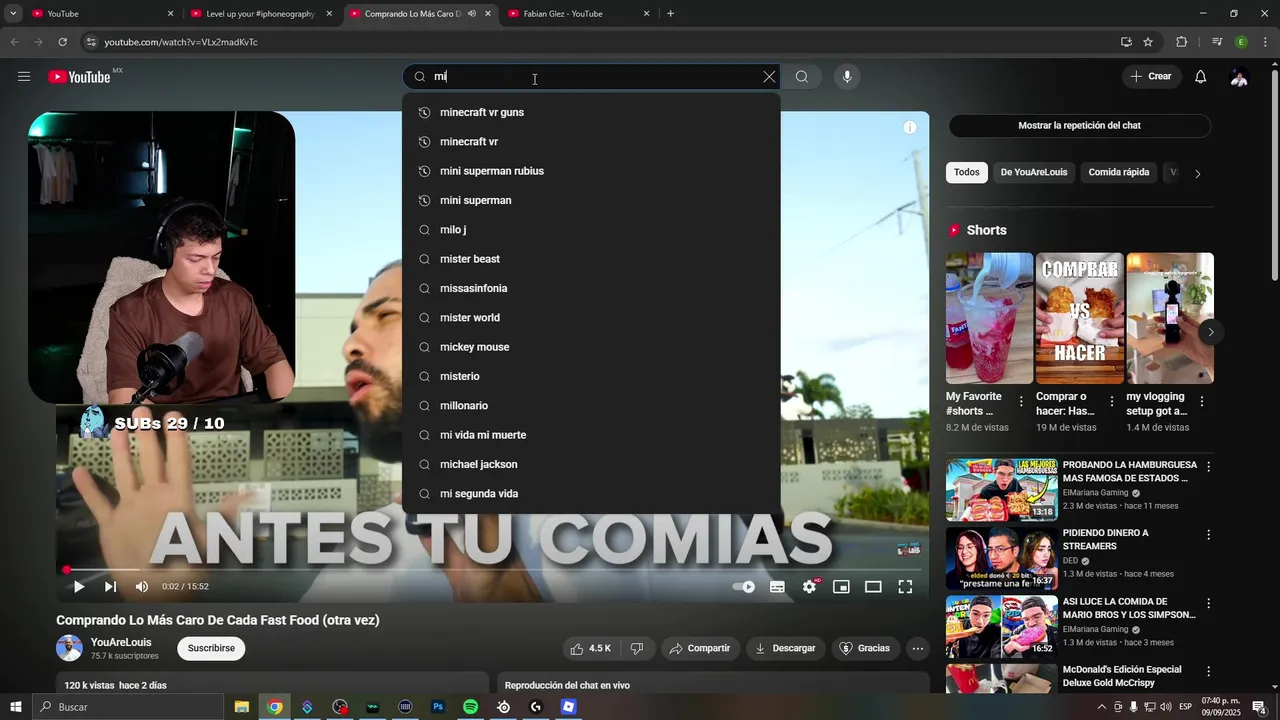Screen dimensions: 1280x720
Task: Open the YouAreLouis channel avatar
Action: [x=69, y=648]
